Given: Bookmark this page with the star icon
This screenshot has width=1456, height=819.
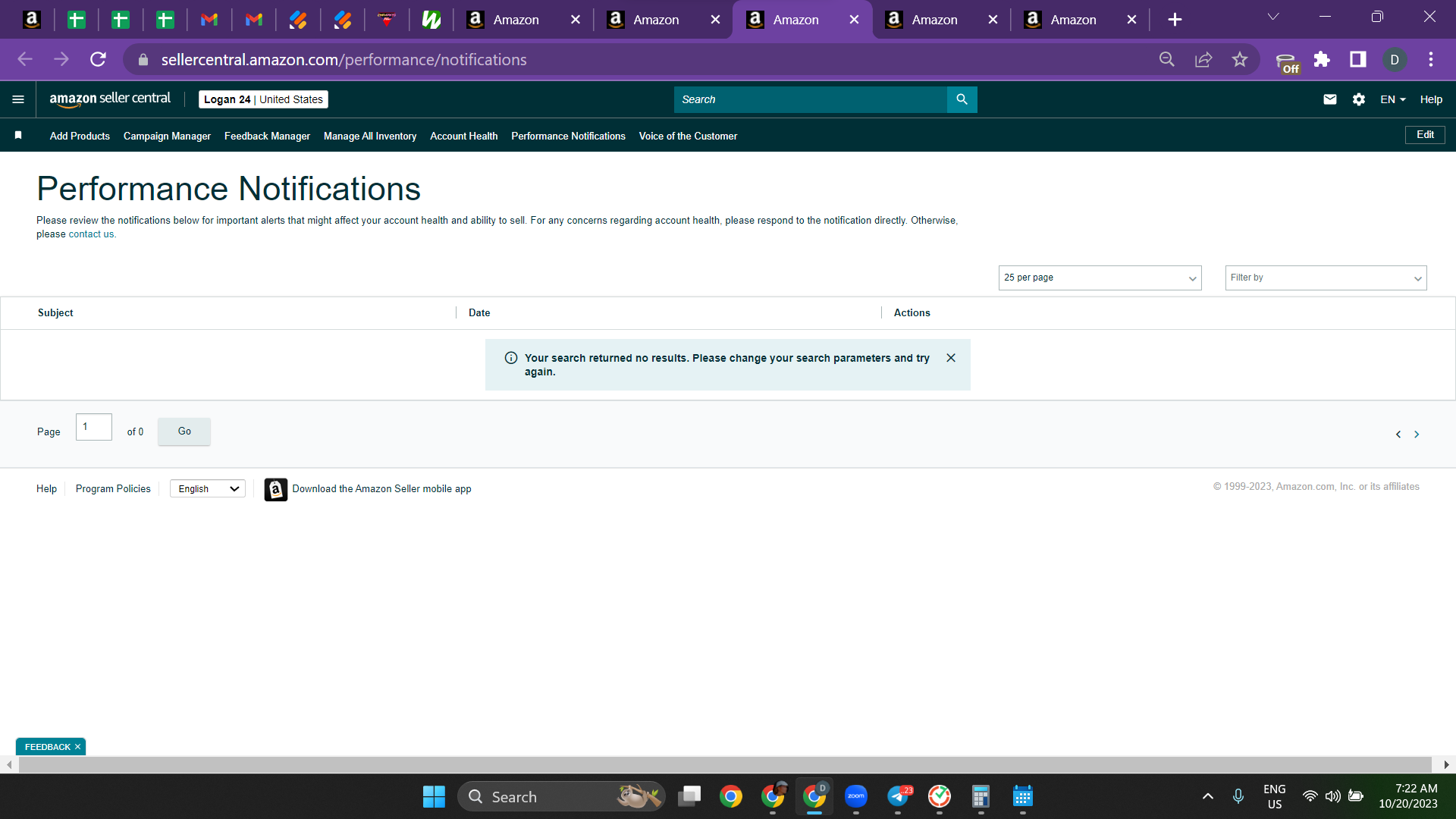Looking at the screenshot, I should pyautogui.click(x=1240, y=59).
